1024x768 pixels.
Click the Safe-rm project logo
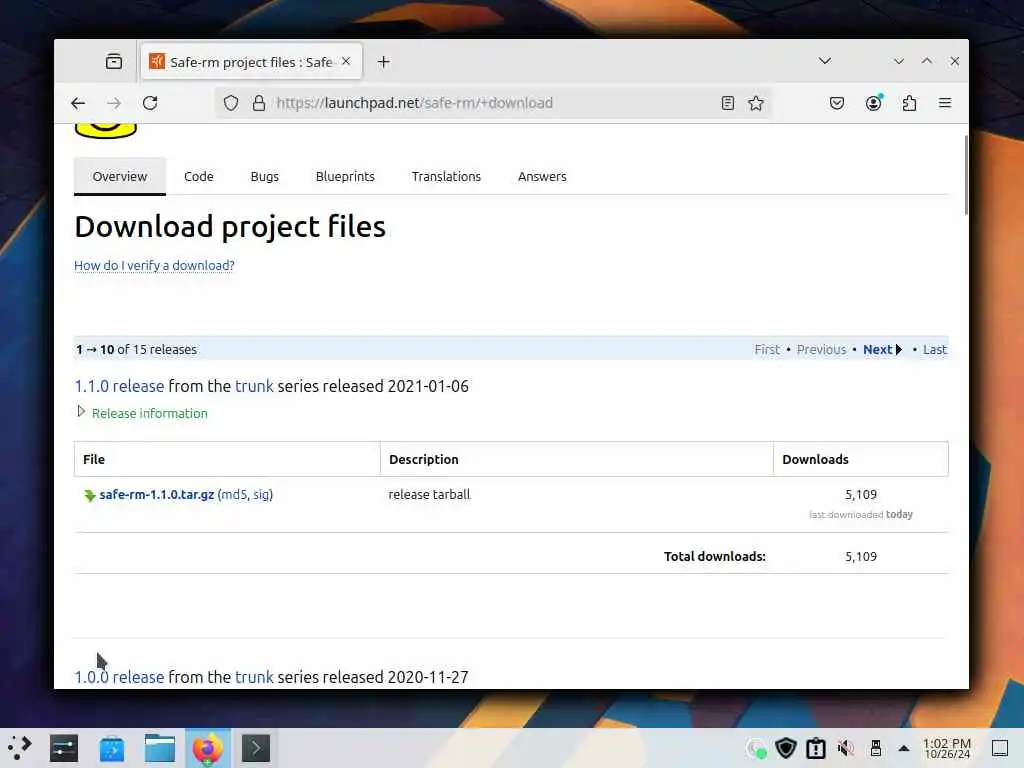106,130
